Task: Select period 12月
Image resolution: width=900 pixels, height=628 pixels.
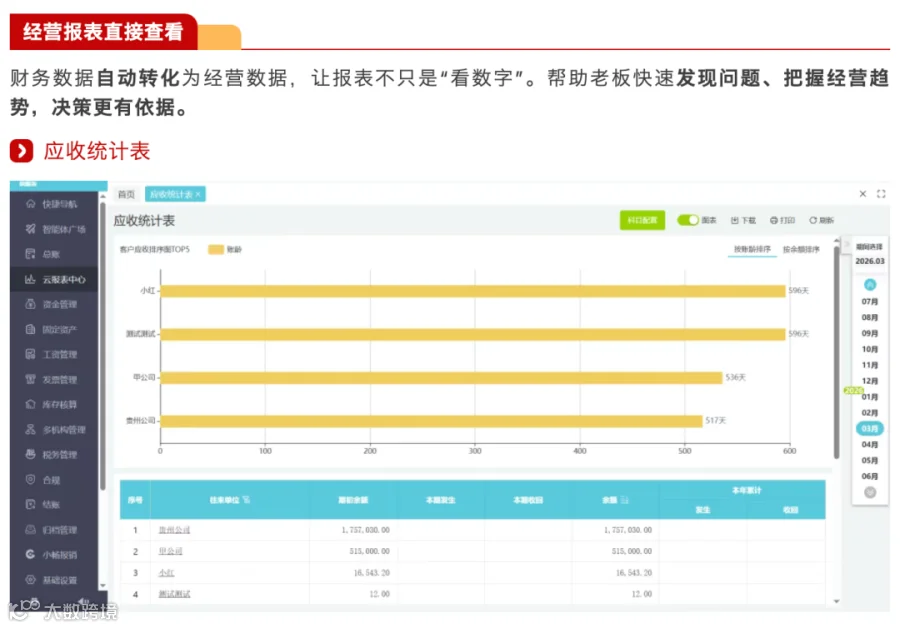Action: 870,381
